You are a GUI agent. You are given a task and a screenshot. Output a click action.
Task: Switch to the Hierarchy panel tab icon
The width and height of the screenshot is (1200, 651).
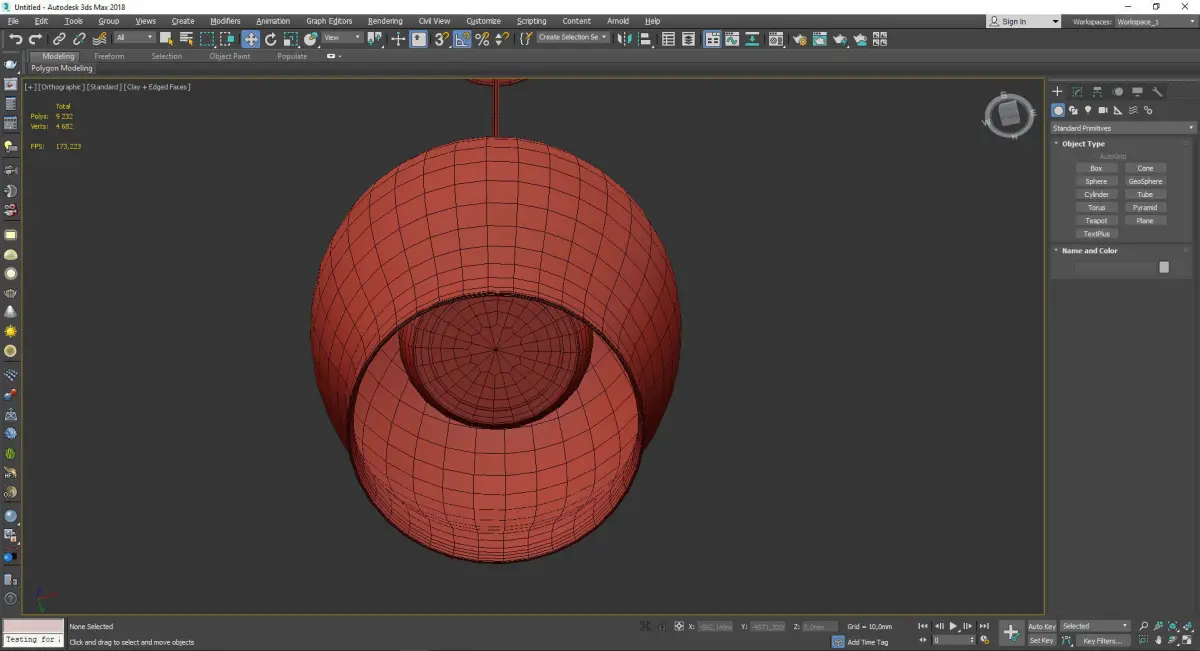pos(1097,92)
